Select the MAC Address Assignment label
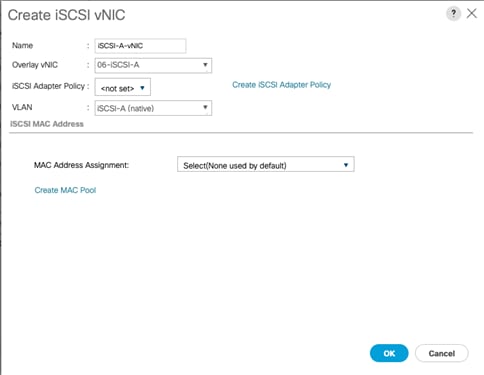Viewport: 484px width, 375px height. 81,165
